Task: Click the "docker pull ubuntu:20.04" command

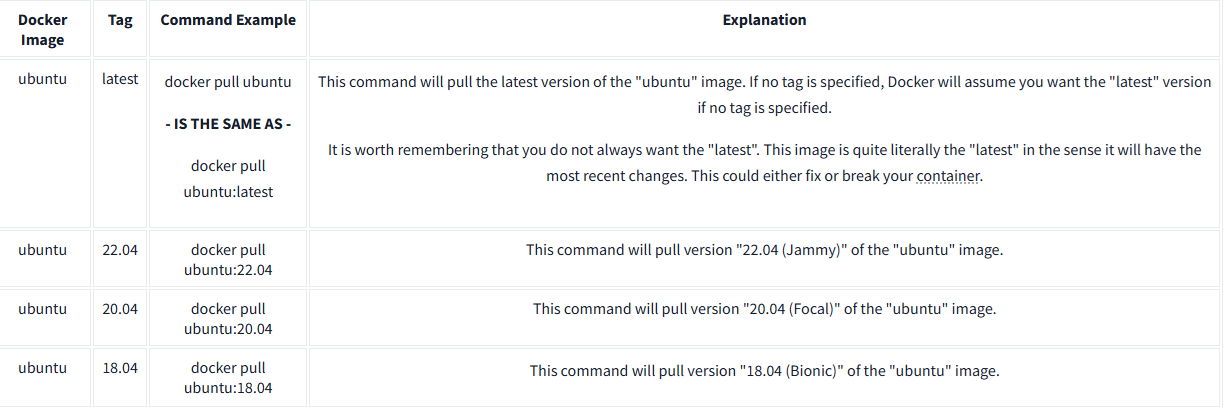Action: click(228, 319)
